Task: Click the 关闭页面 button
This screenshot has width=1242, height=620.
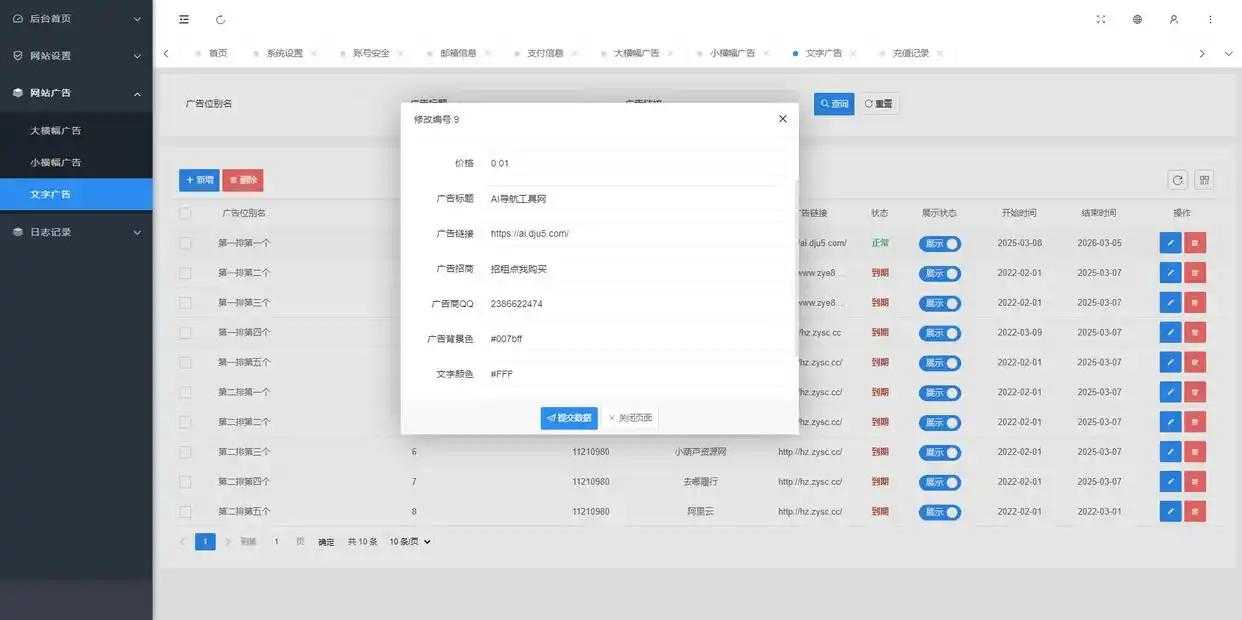Action: coord(630,418)
